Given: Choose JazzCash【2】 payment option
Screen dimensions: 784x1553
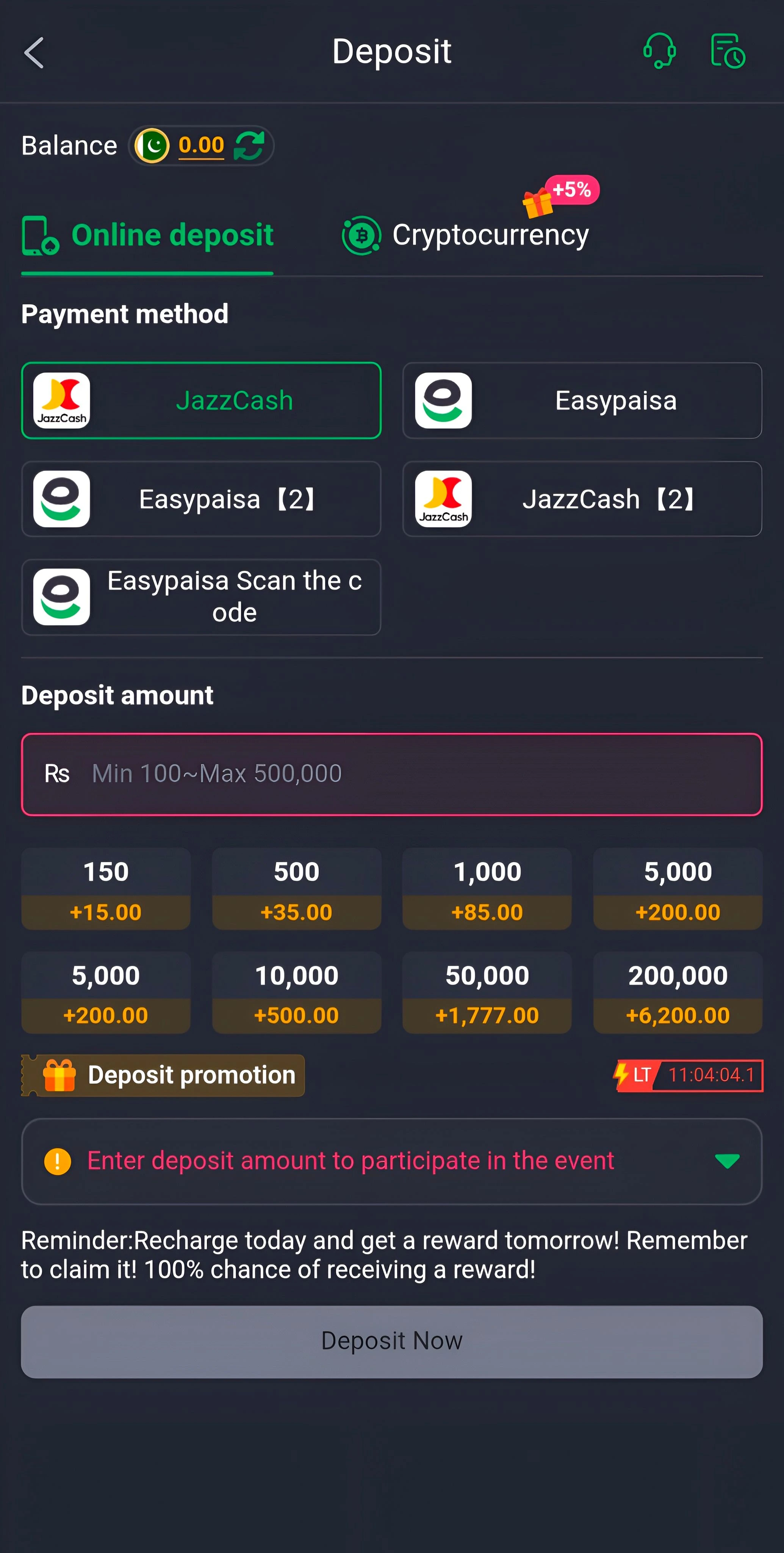Looking at the screenshot, I should (x=582, y=499).
